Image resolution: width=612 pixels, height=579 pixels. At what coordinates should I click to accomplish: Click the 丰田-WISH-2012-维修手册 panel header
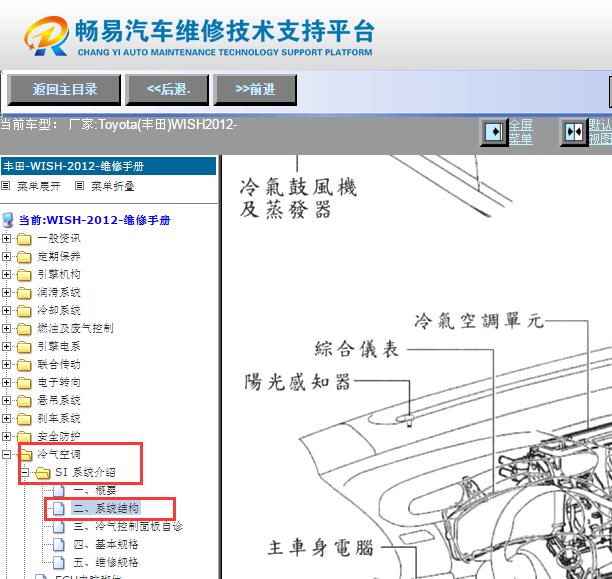click(109, 166)
